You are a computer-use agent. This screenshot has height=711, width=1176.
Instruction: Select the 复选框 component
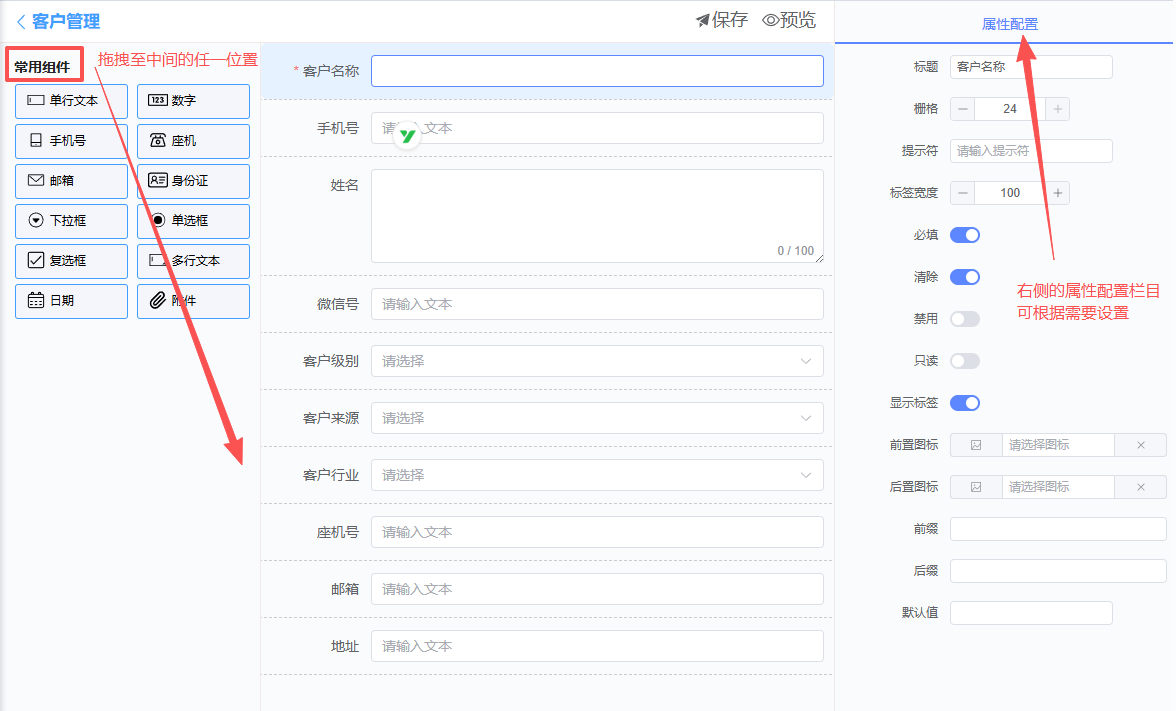click(71, 260)
